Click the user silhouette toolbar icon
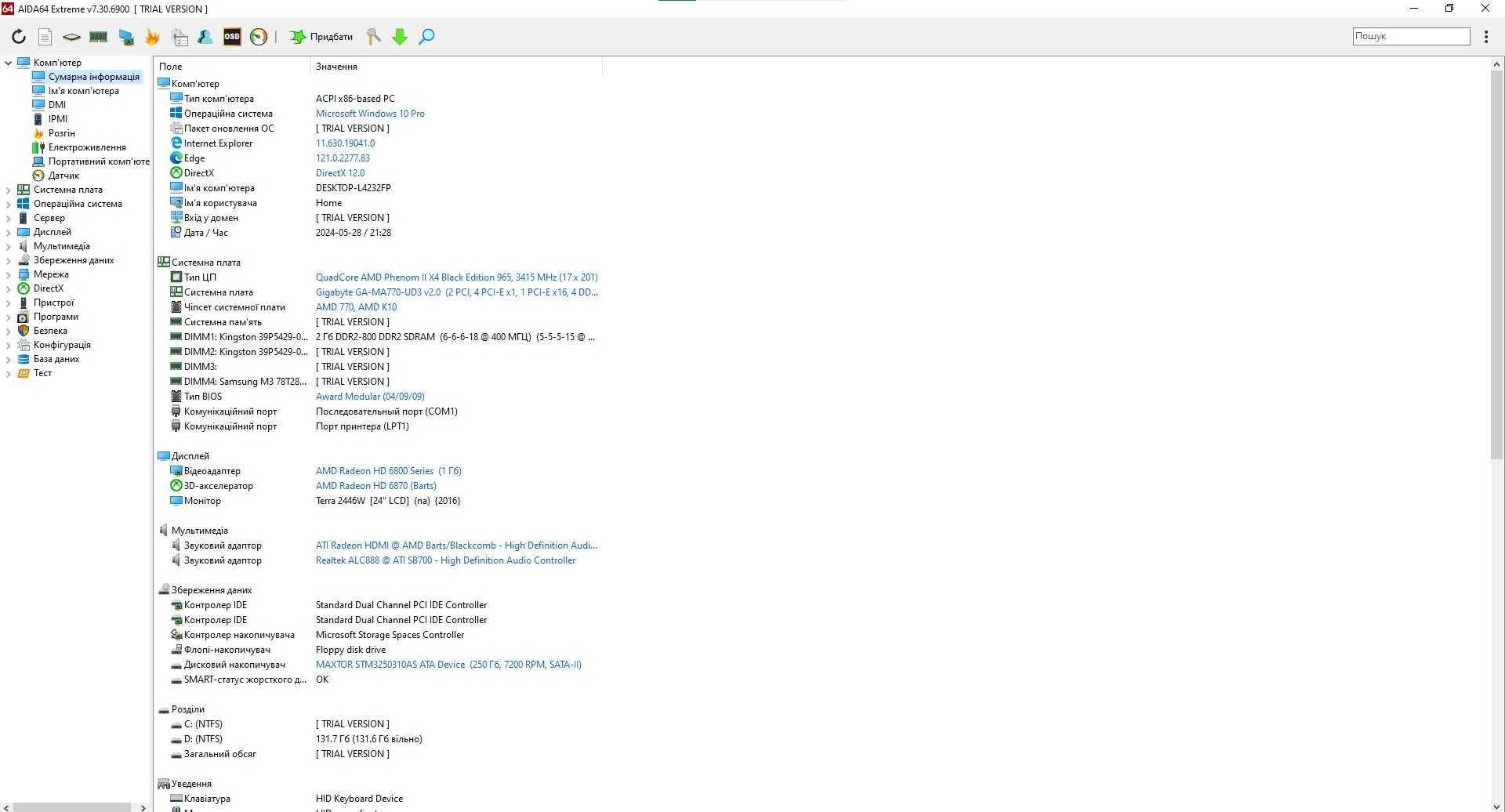This screenshot has height=812, width=1505. click(205, 37)
